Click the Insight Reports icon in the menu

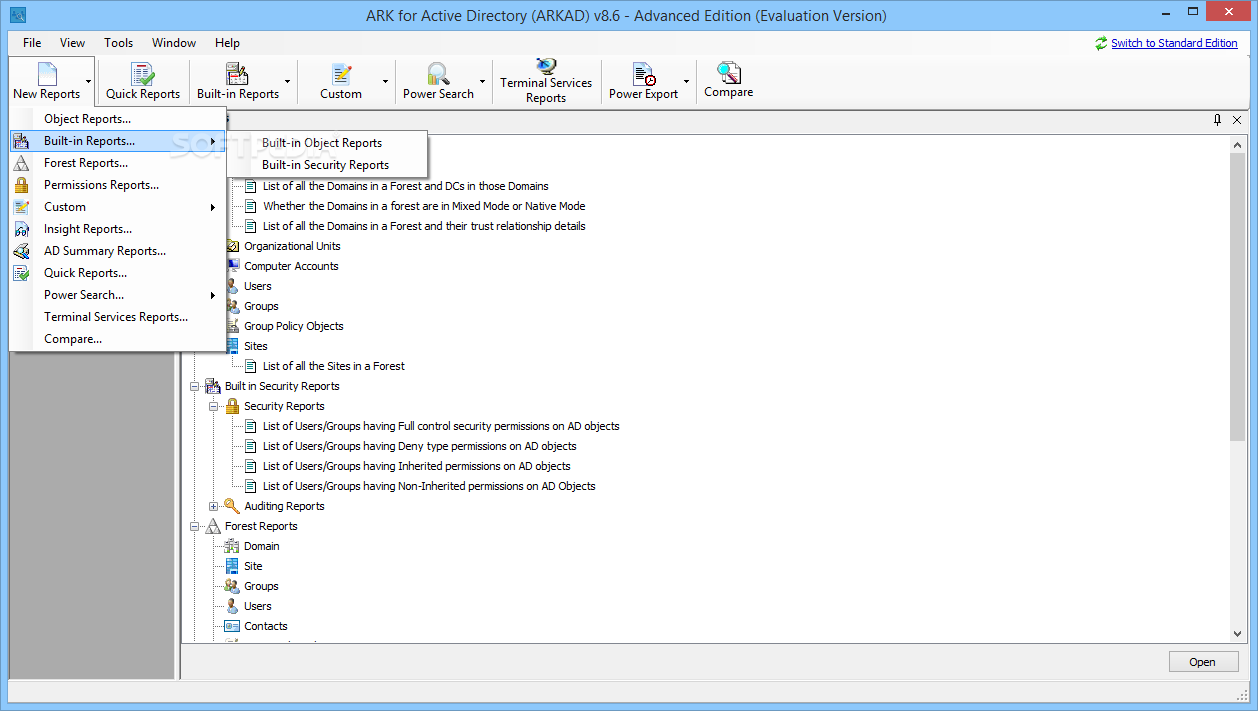click(22, 229)
